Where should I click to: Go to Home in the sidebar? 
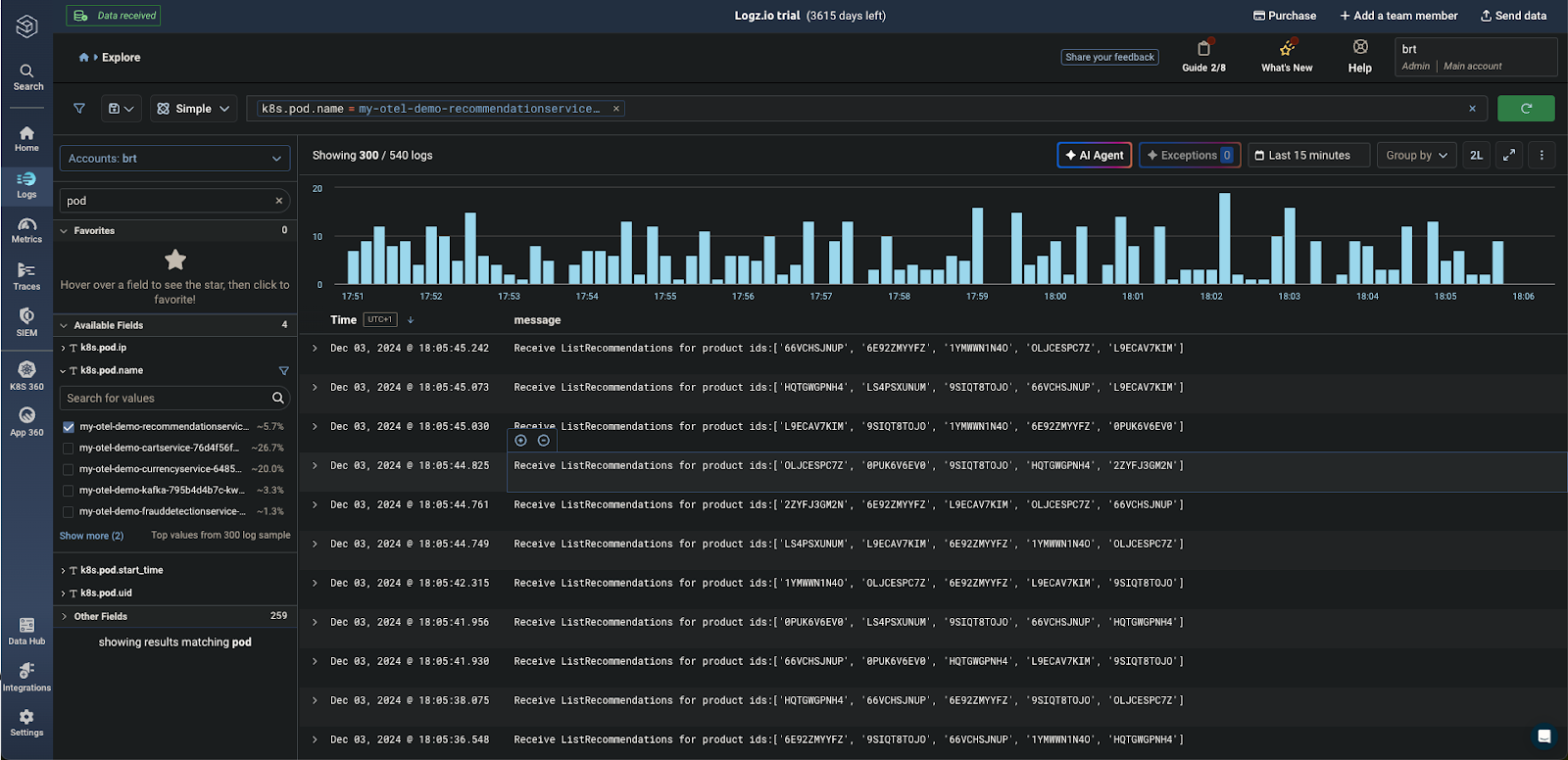26,139
